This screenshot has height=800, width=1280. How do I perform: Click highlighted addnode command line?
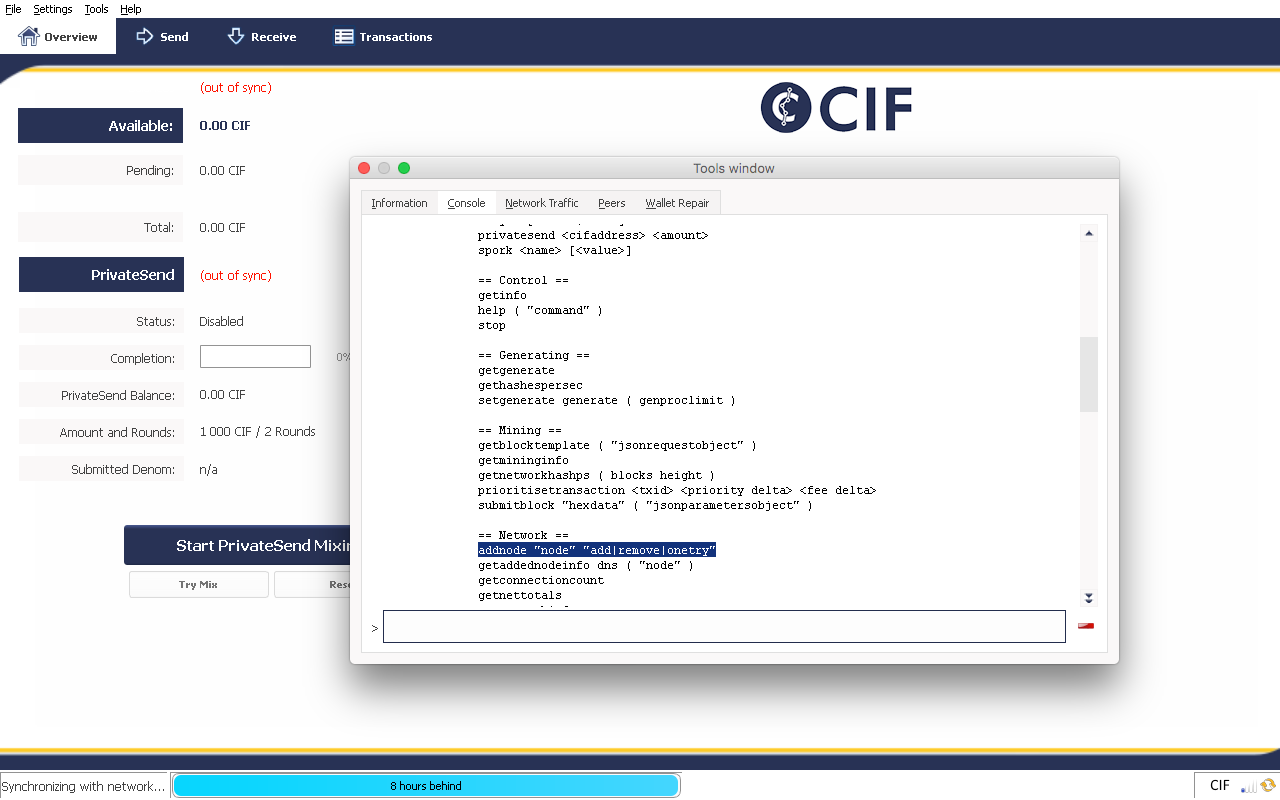point(597,550)
